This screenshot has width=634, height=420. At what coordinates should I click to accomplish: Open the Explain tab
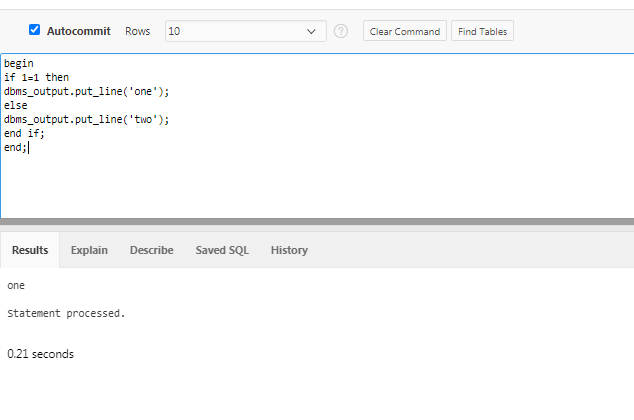[89, 250]
